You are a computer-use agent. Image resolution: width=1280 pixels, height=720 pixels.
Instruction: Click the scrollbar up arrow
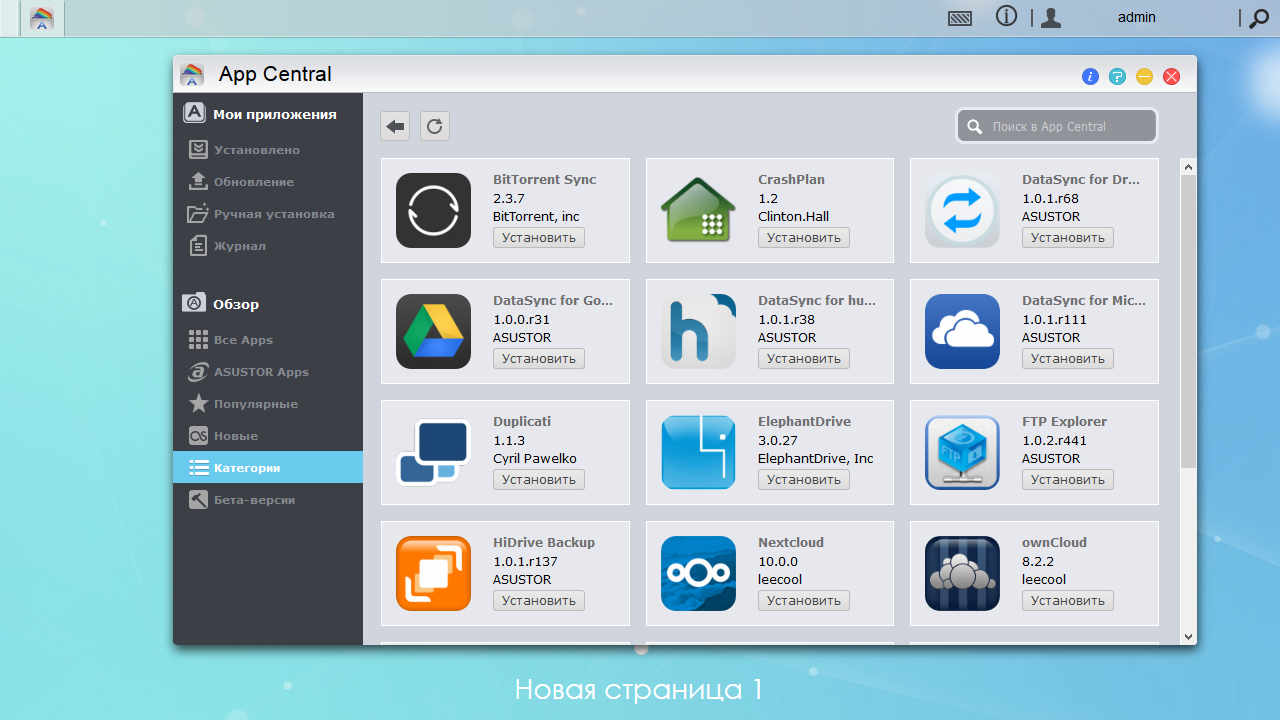tap(1188, 166)
